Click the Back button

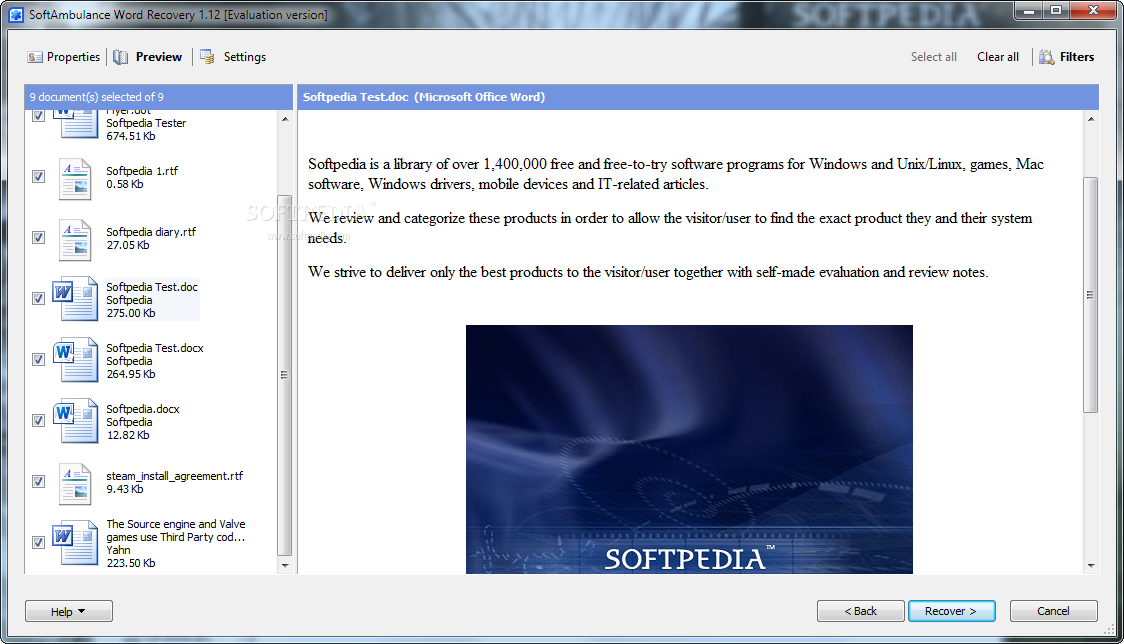860,611
